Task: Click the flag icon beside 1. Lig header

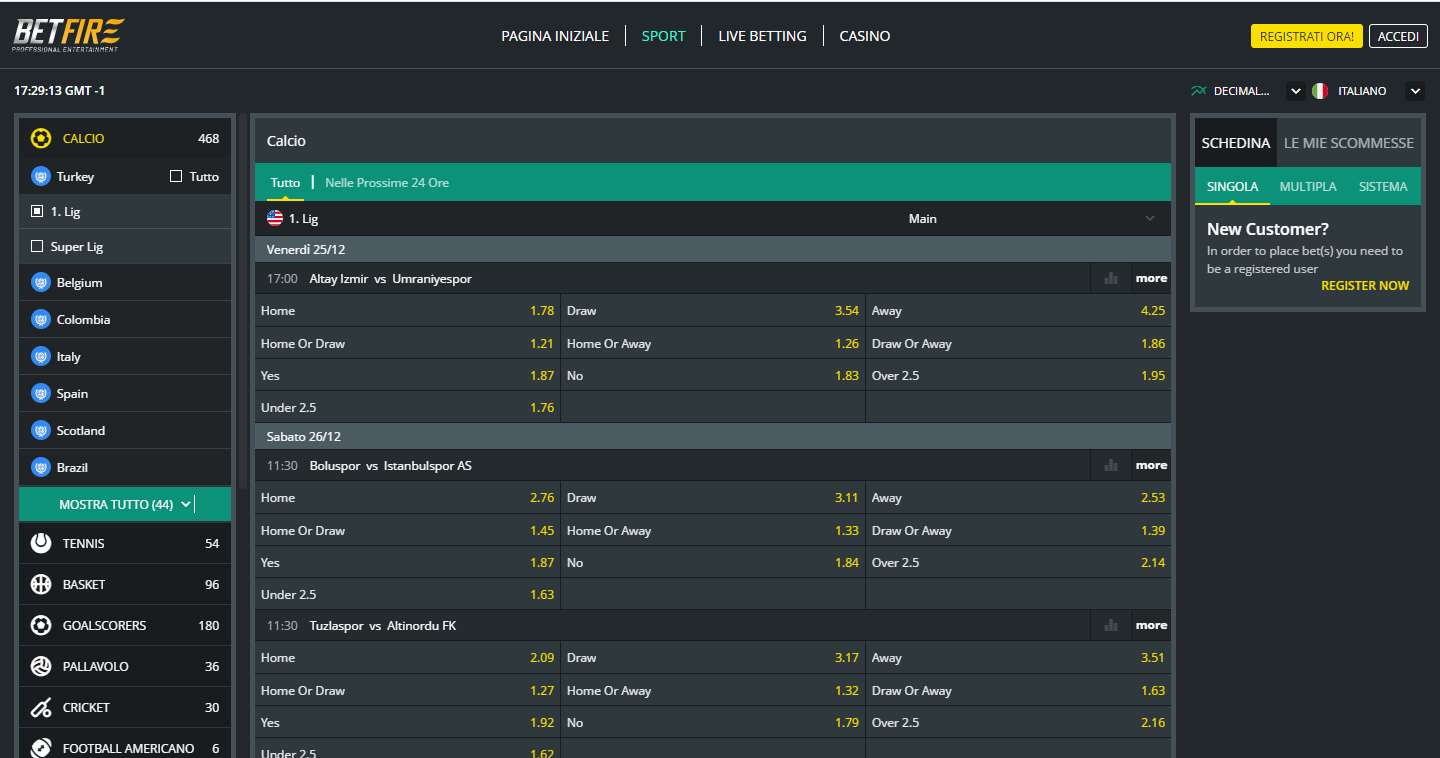Action: (x=275, y=218)
